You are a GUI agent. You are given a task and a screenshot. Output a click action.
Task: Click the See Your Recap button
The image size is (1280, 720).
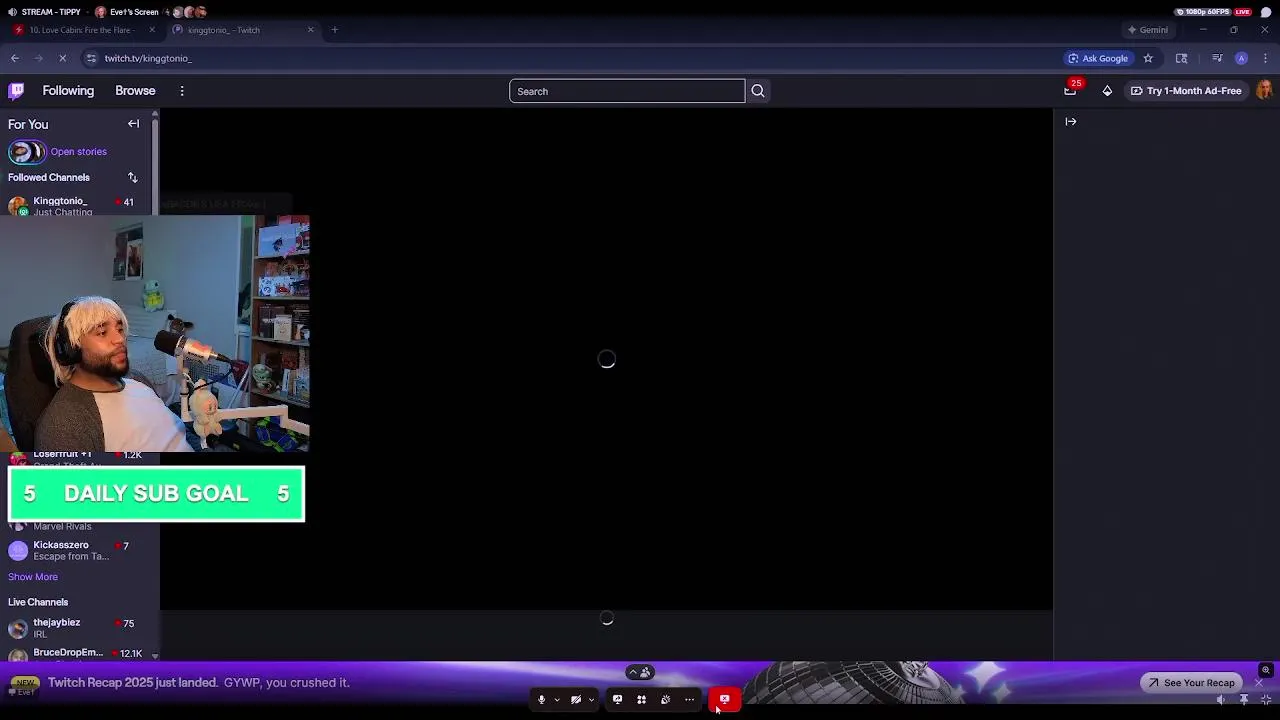coord(1191,683)
